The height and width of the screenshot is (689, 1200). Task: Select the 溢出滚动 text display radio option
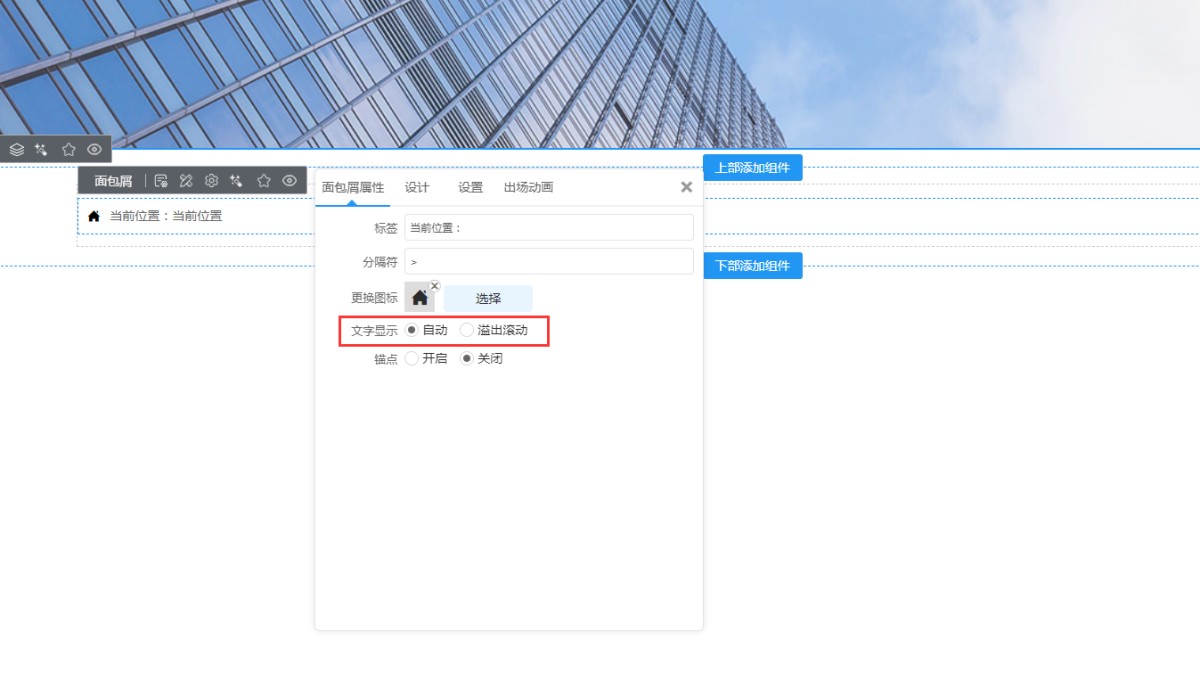(x=467, y=330)
